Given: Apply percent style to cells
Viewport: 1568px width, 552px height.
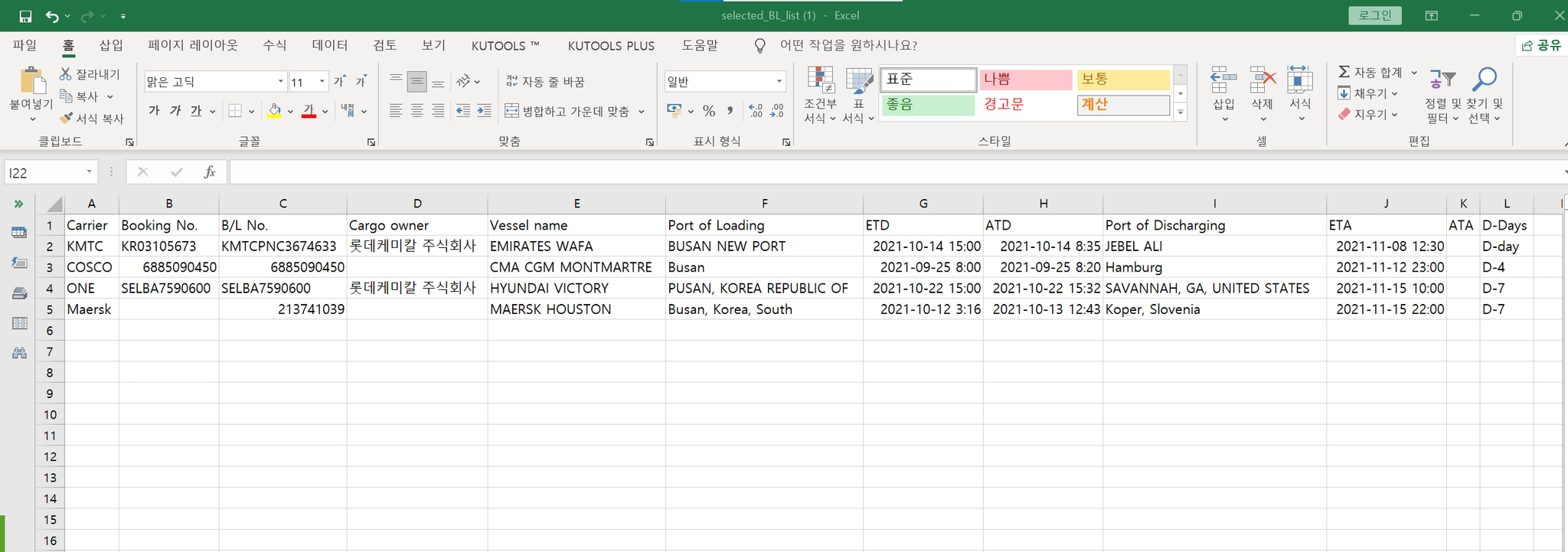Looking at the screenshot, I should (709, 111).
